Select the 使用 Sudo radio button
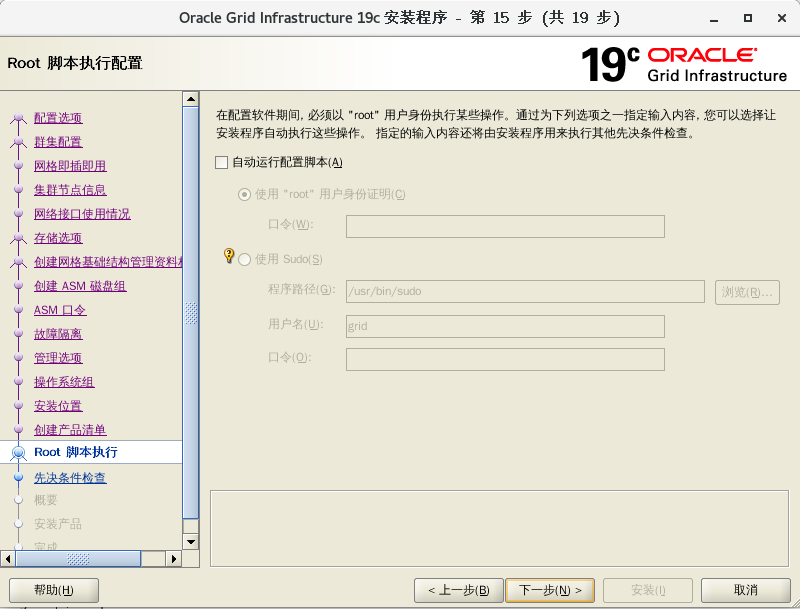The image size is (800, 609). [244, 260]
